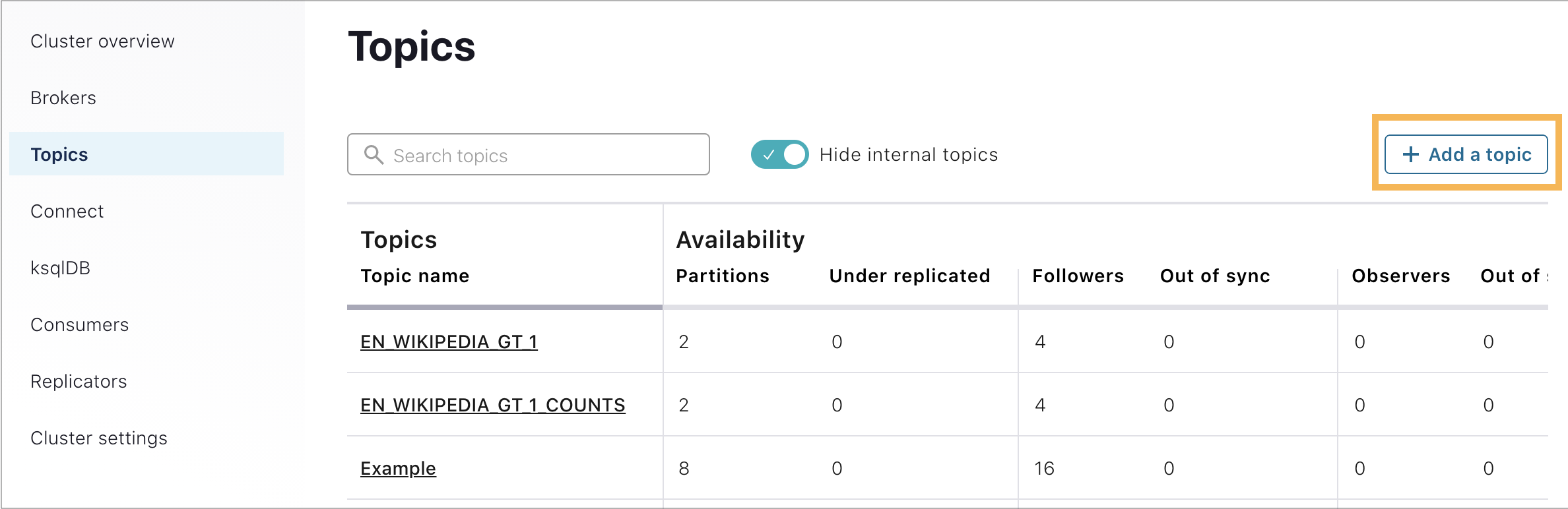Sort by Under replicated column header

pyautogui.click(x=909, y=276)
